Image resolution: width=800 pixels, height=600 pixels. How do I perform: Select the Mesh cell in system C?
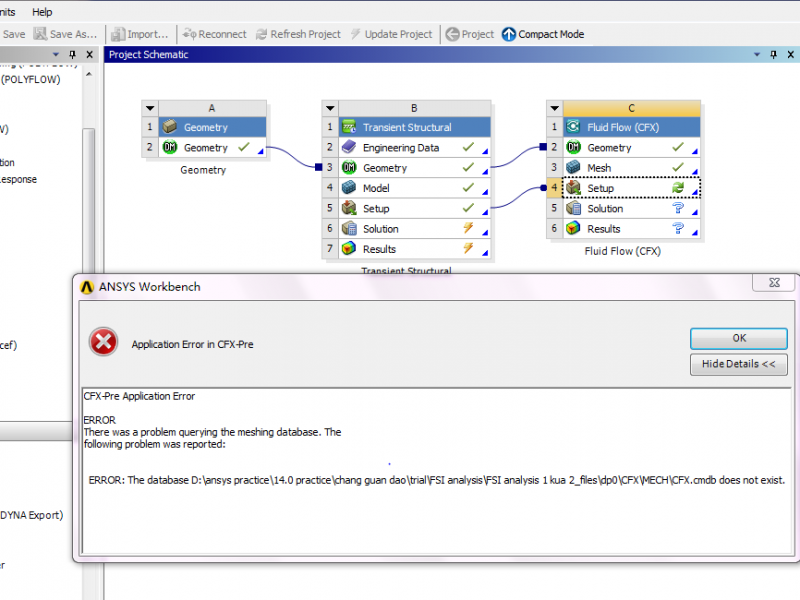(632, 167)
